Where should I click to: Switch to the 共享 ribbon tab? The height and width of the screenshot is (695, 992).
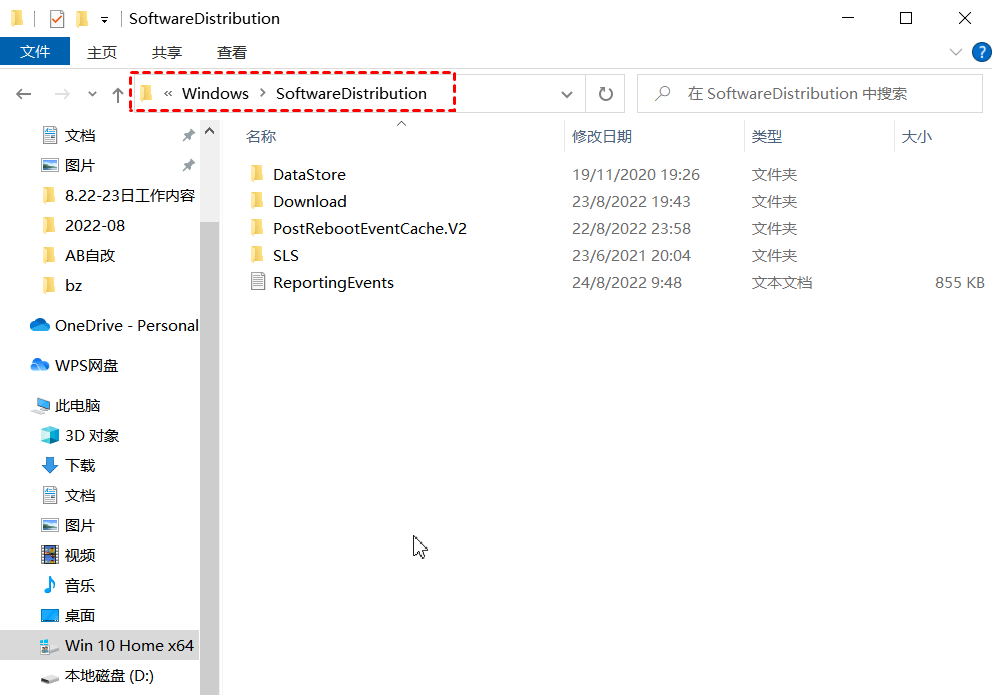167,52
